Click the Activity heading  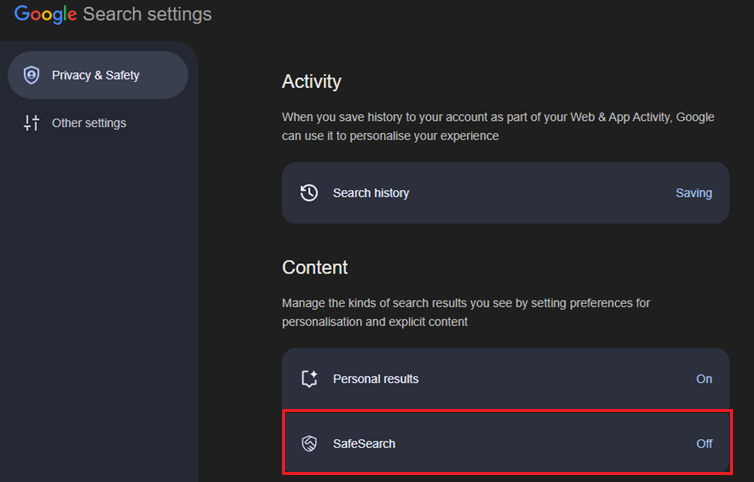pos(312,81)
